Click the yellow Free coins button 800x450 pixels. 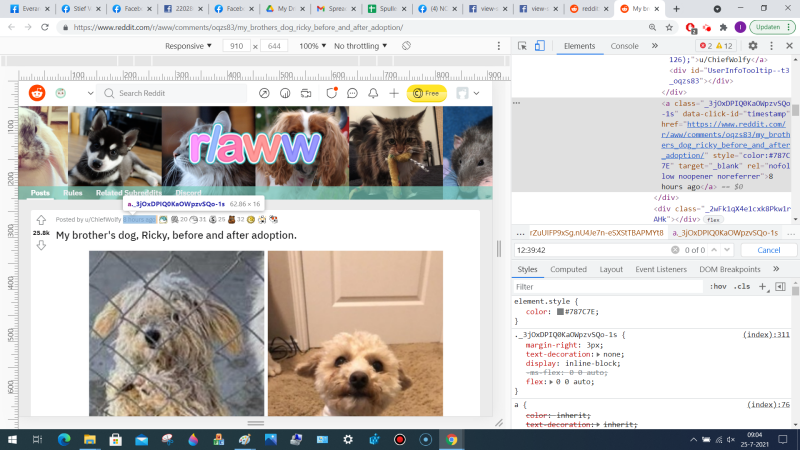[427, 93]
